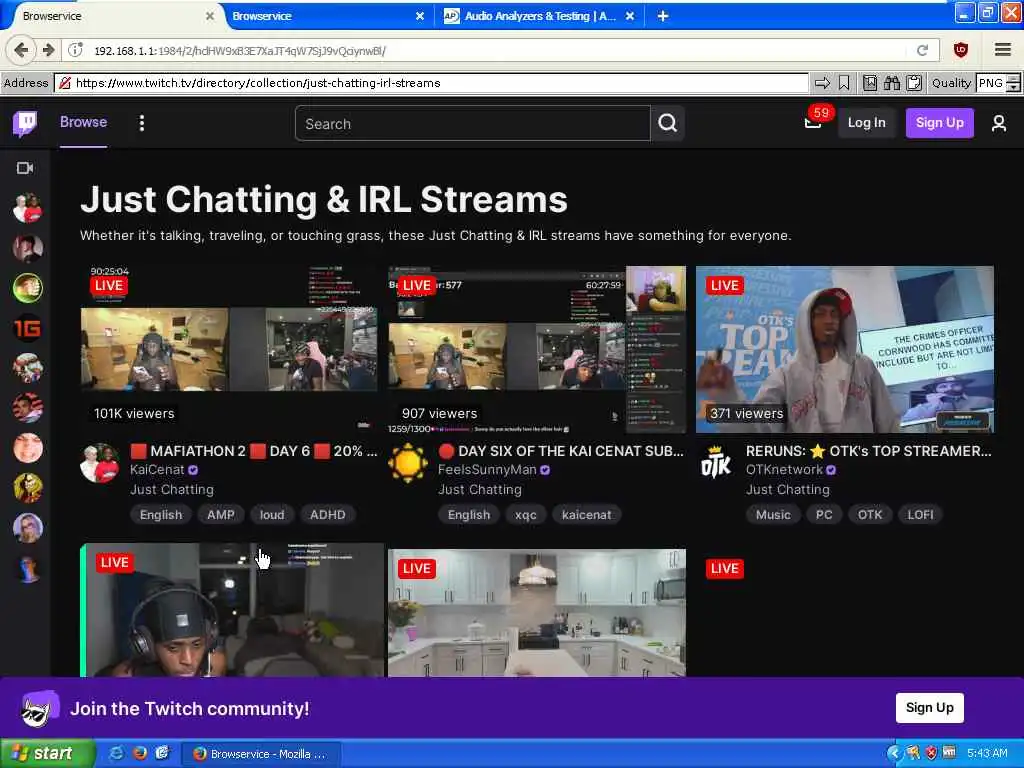Click the bookmarks page icon in Browservice toolbar
The width and height of the screenshot is (1024, 768).
870,83
